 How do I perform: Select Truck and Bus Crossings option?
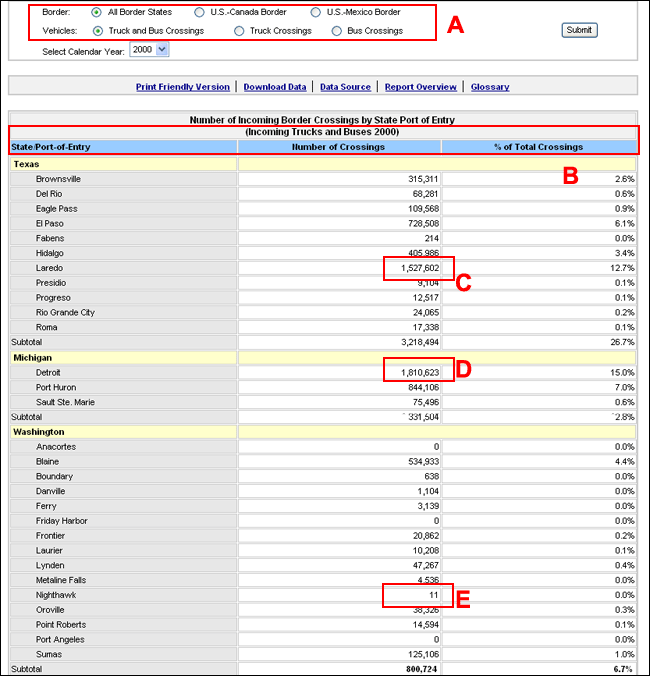pos(98,31)
